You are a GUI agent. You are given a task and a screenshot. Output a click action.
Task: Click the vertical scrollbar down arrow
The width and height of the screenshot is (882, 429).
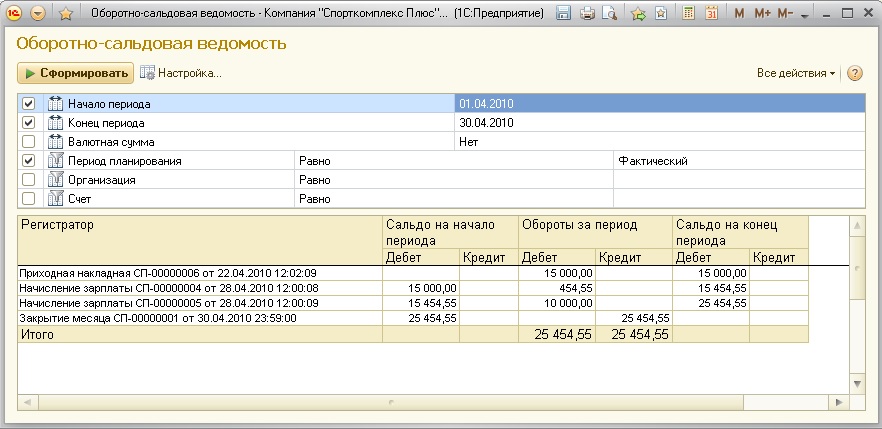tap(857, 384)
